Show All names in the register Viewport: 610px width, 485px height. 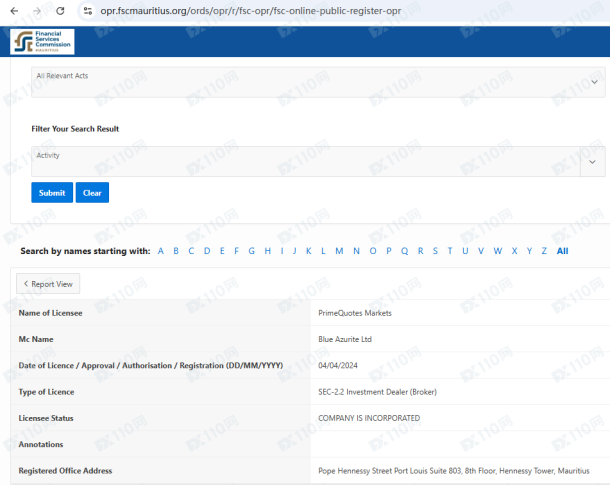point(563,251)
